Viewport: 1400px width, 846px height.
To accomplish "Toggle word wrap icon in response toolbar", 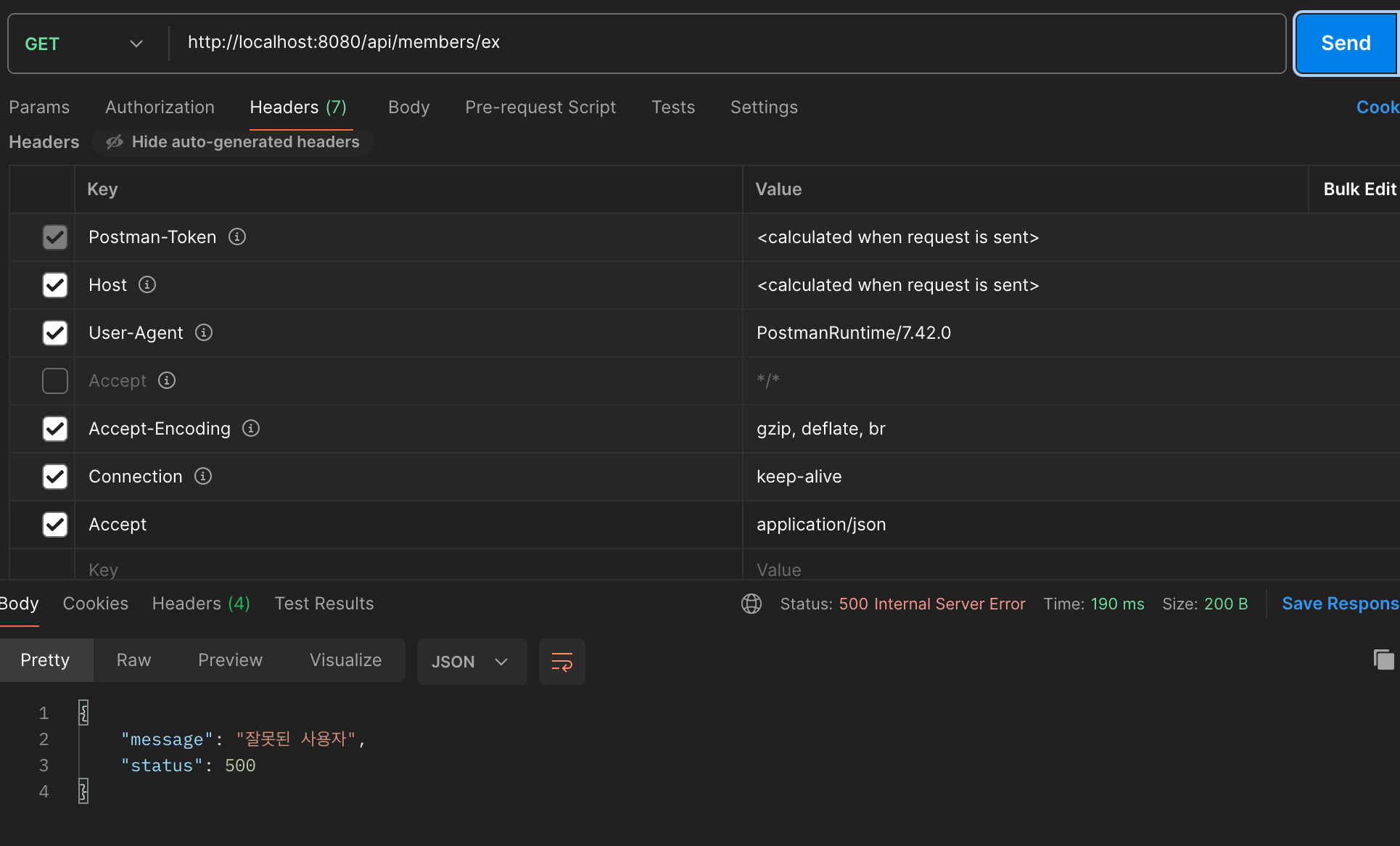I will pyautogui.click(x=561, y=662).
